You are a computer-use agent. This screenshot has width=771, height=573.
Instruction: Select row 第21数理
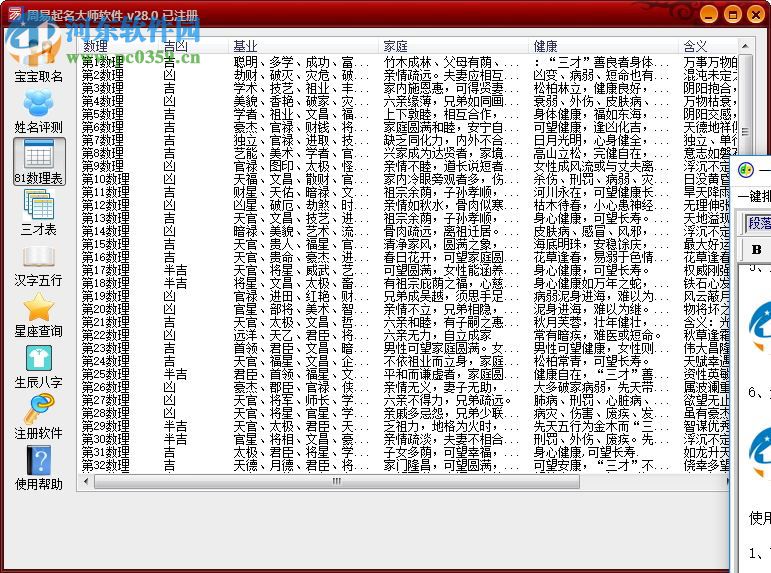(x=404, y=323)
